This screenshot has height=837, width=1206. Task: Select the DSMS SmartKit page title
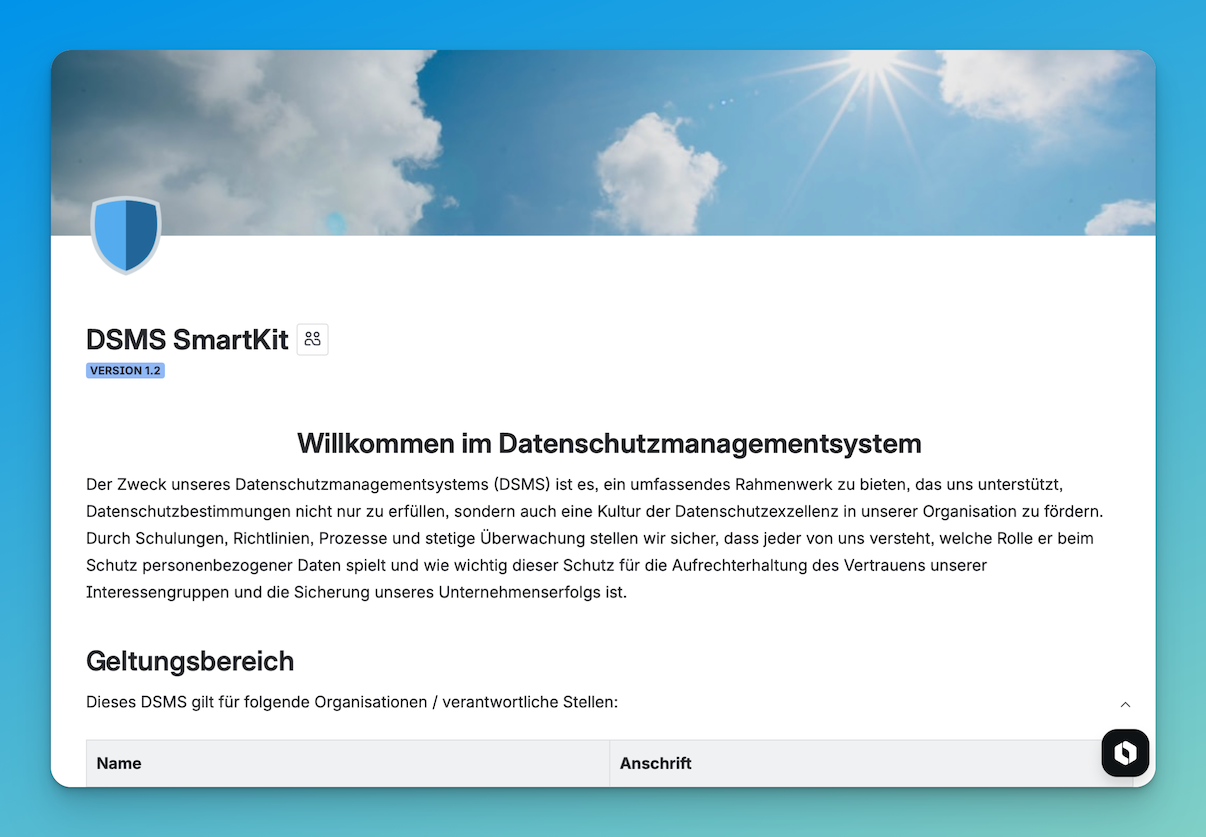coord(186,339)
